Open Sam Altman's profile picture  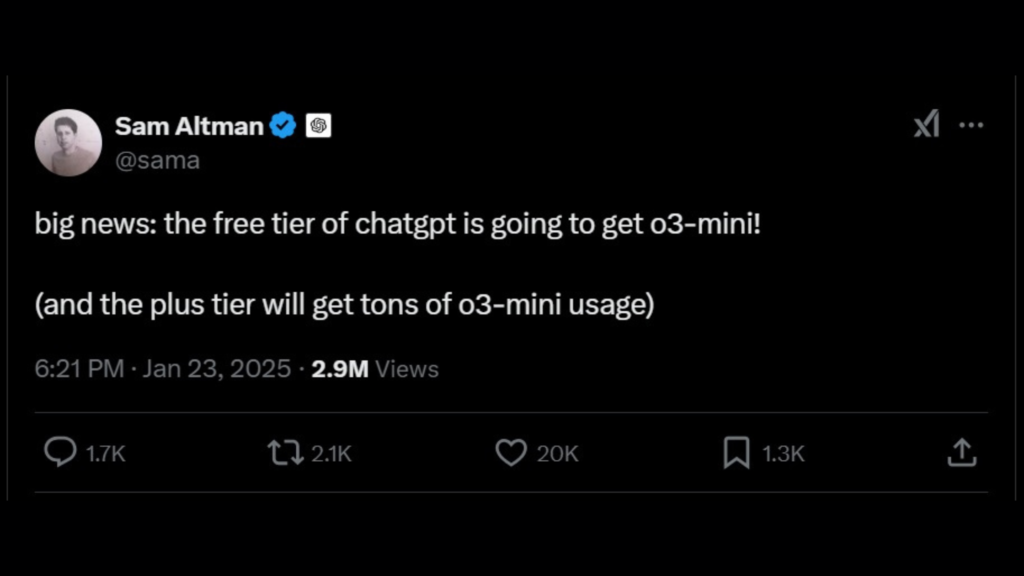tap(69, 142)
